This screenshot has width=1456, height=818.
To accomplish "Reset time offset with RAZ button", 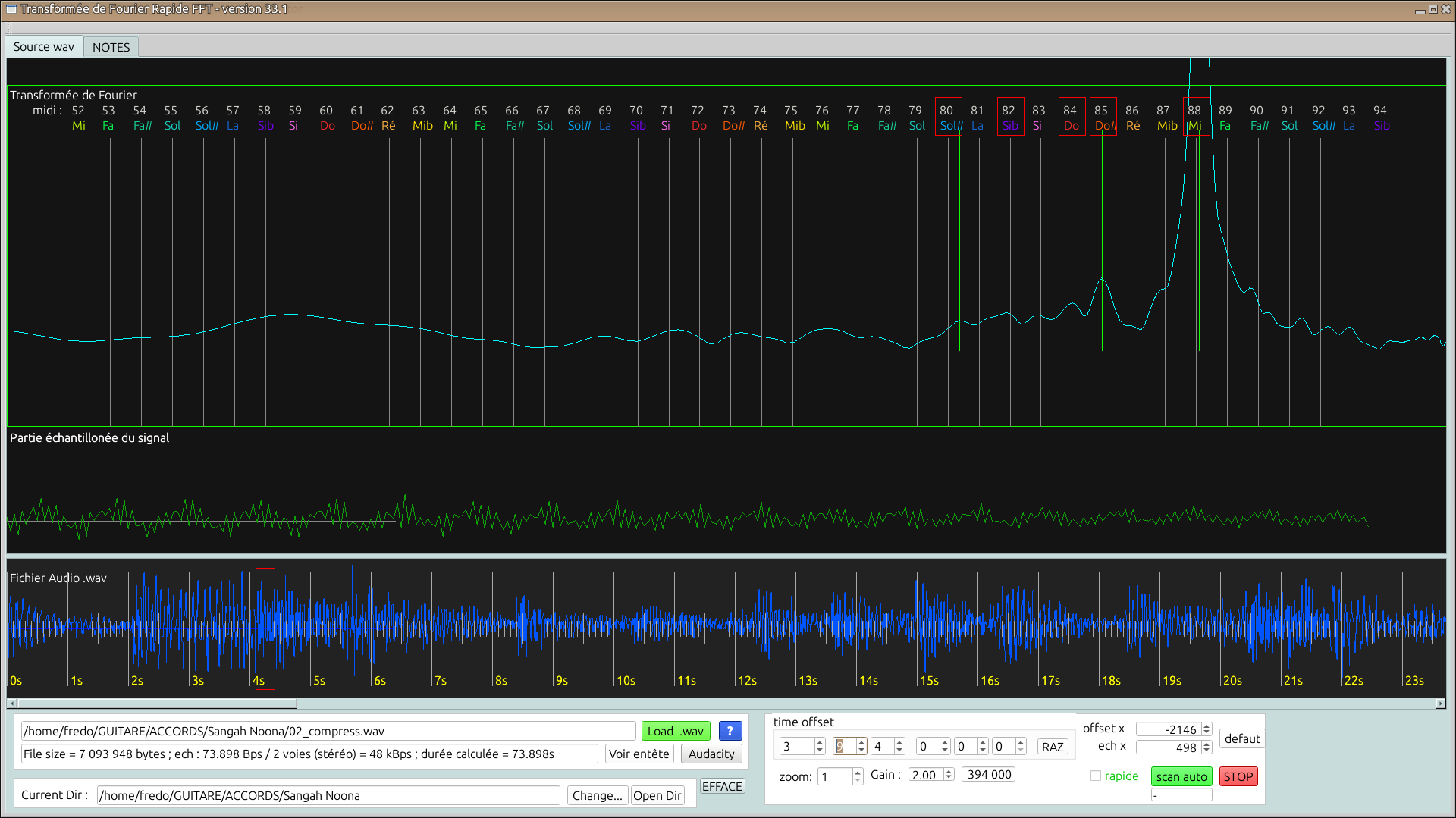I will (x=1053, y=747).
